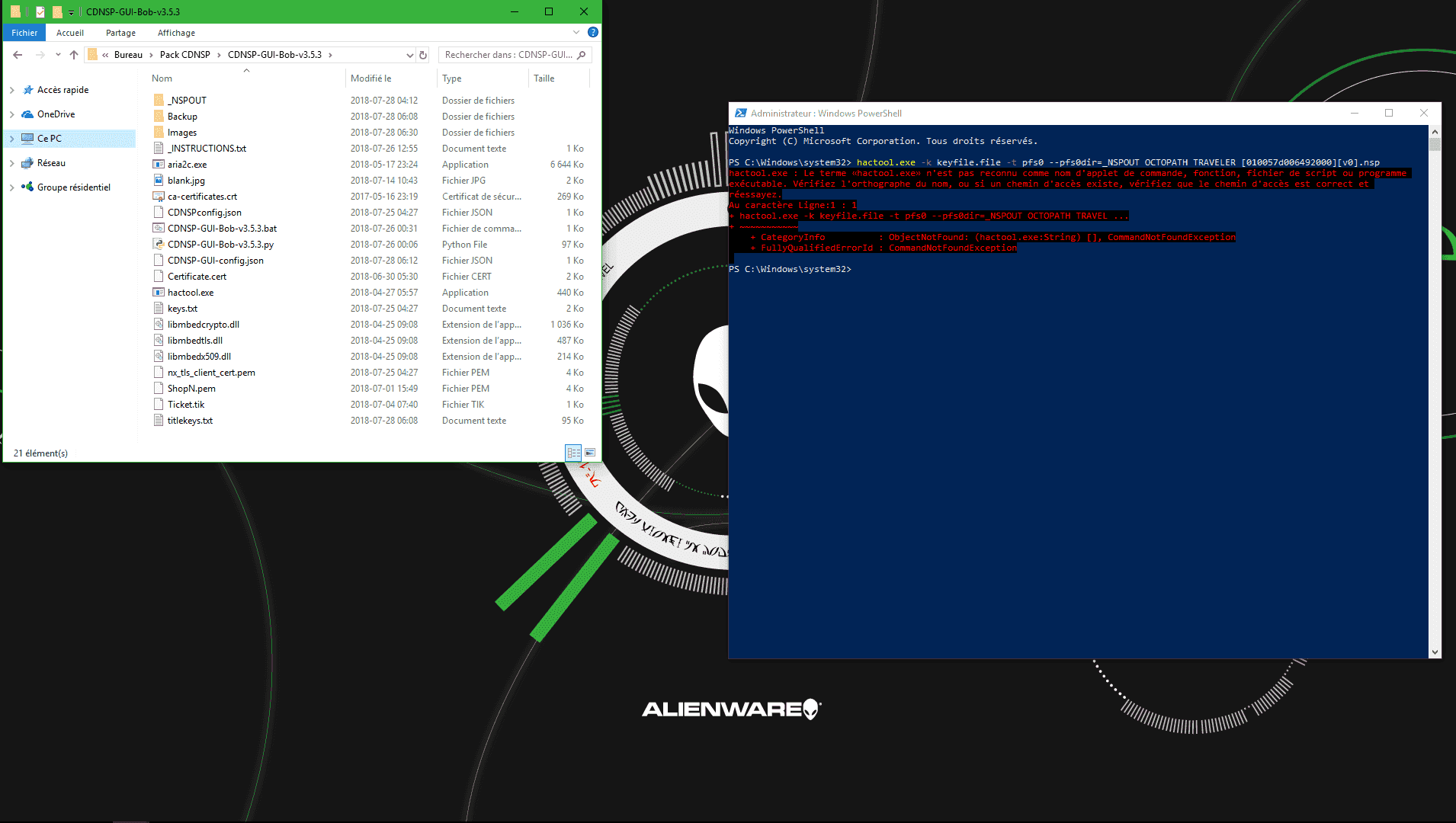Open the _NSPOUT folder icon
The image size is (1456, 823).
(x=159, y=100)
